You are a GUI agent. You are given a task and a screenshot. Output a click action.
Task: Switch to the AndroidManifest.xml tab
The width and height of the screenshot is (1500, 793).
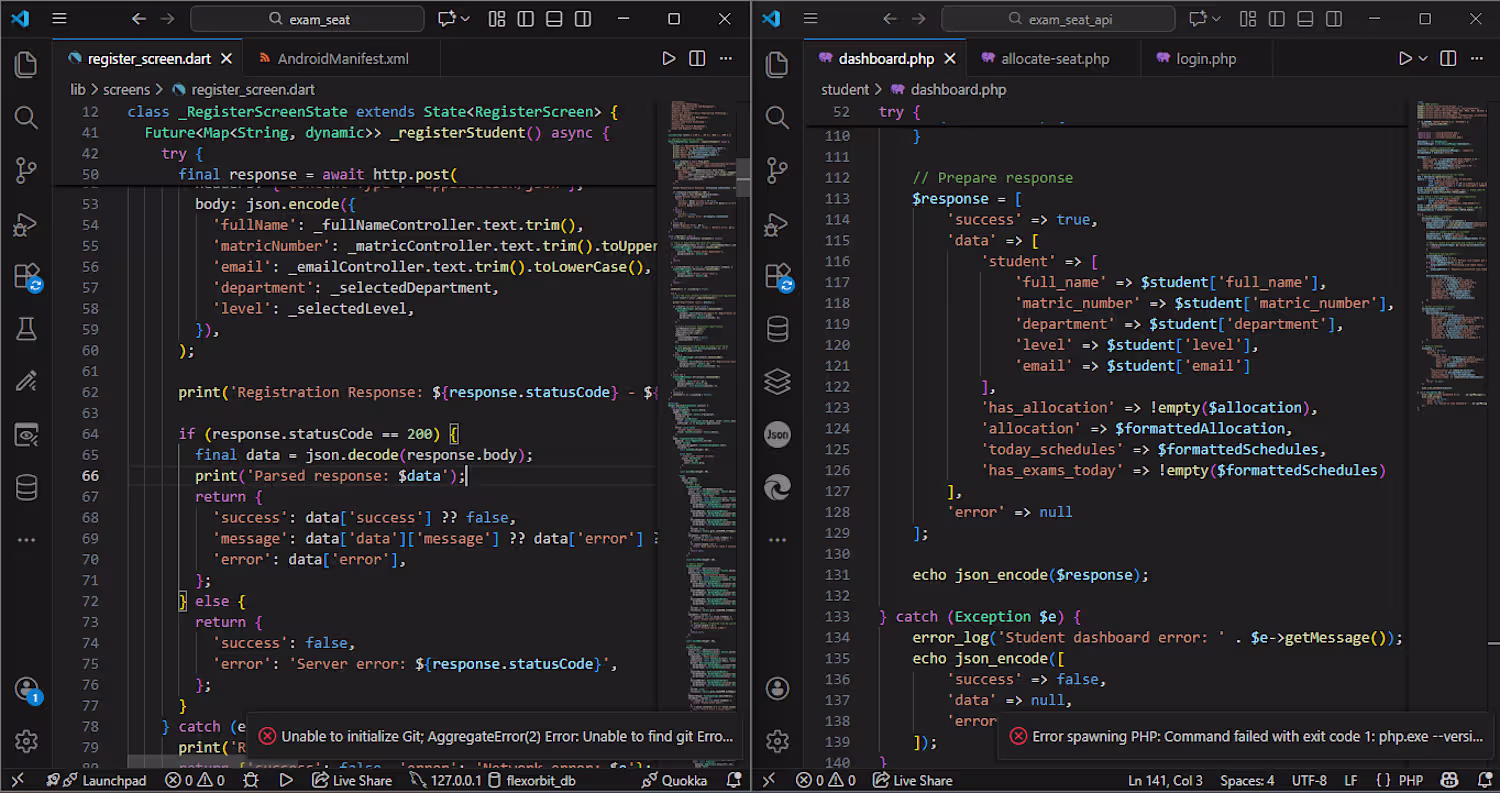(x=342, y=59)
